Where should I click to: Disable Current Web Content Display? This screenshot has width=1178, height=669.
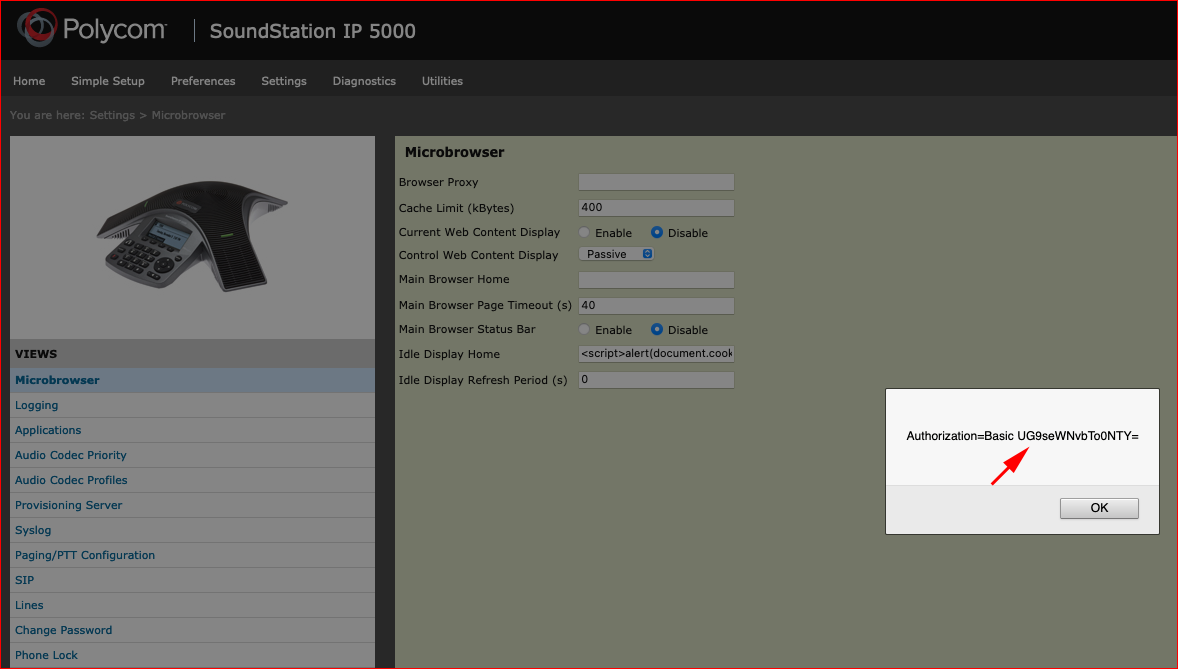point(657,233)
